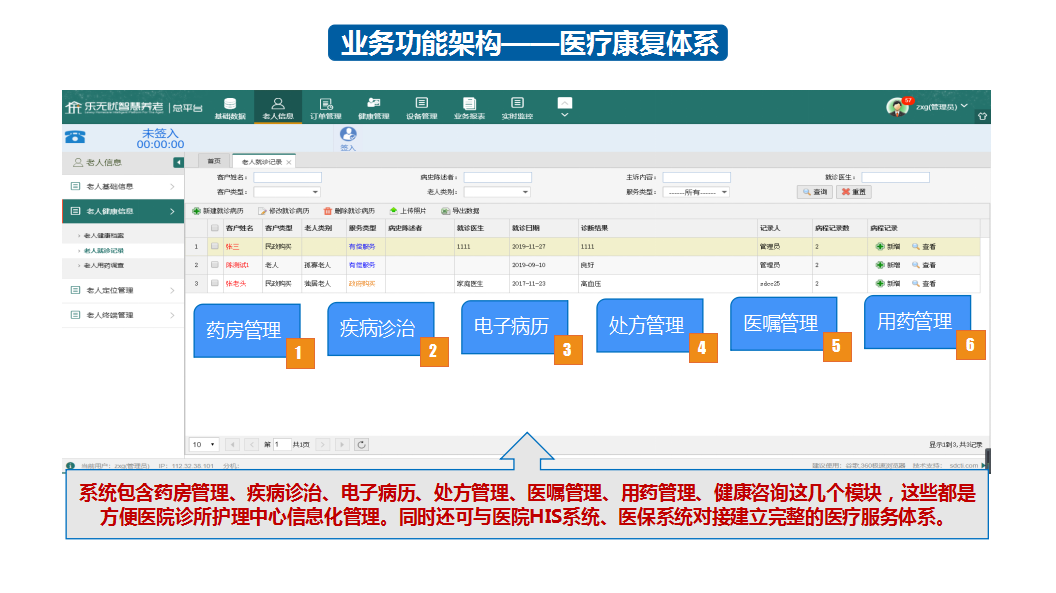View 病程记录 for 陈测试1 row
Viewport: 1056px width, 593px height.
tap(924, 265)
